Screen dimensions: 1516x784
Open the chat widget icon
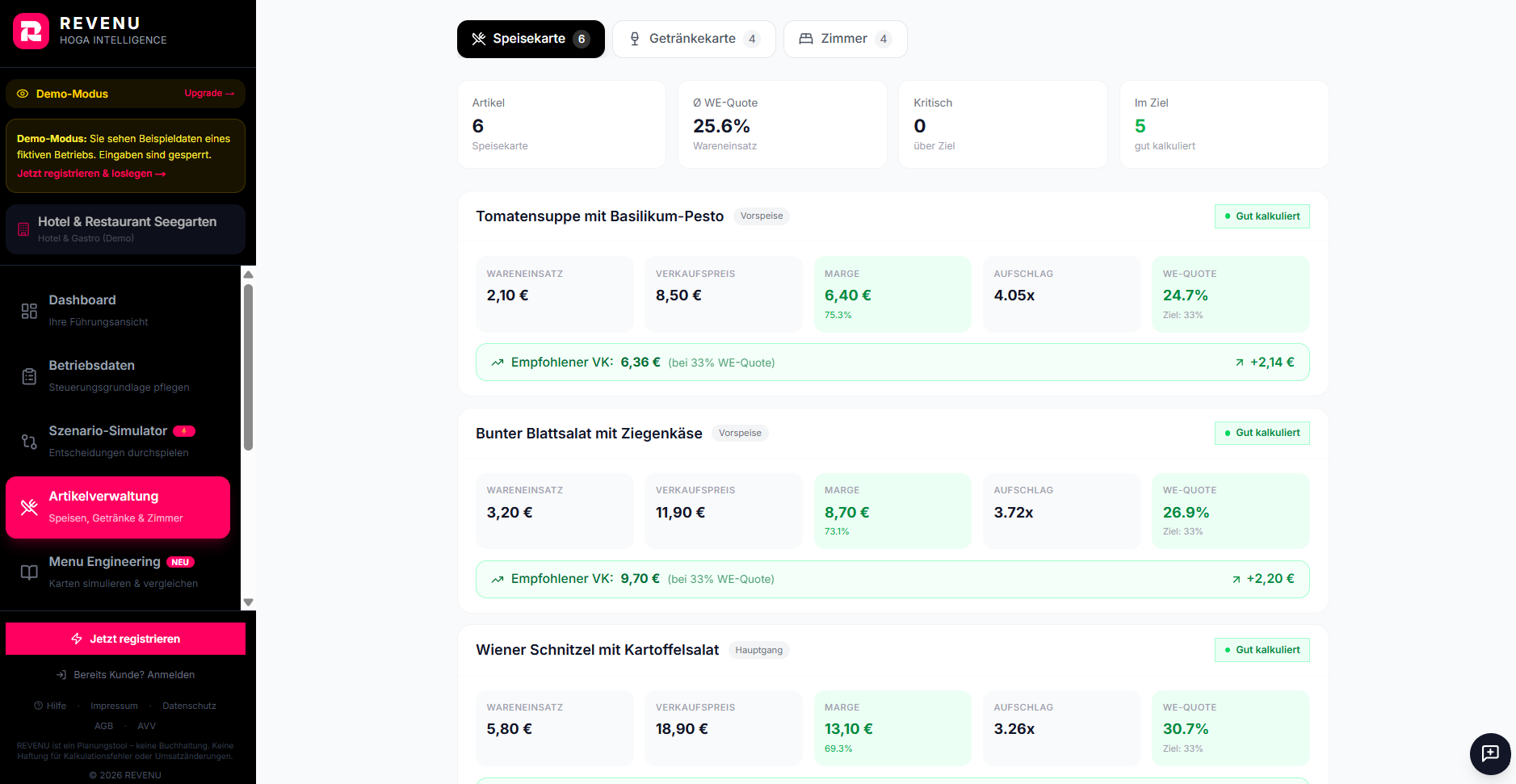[x=1490, y=753]
